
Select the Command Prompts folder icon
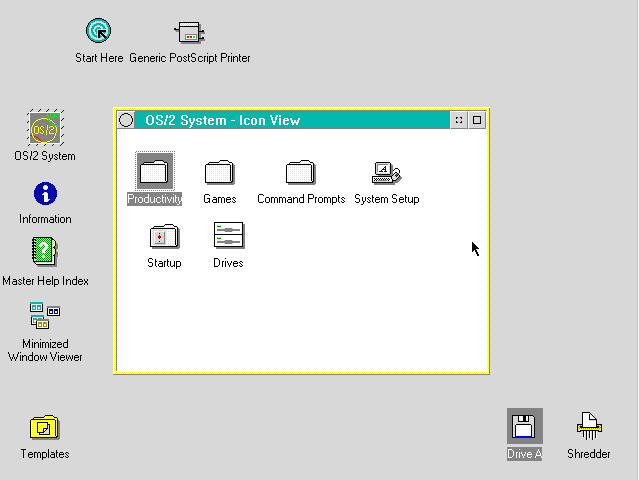tap(300, 172)
